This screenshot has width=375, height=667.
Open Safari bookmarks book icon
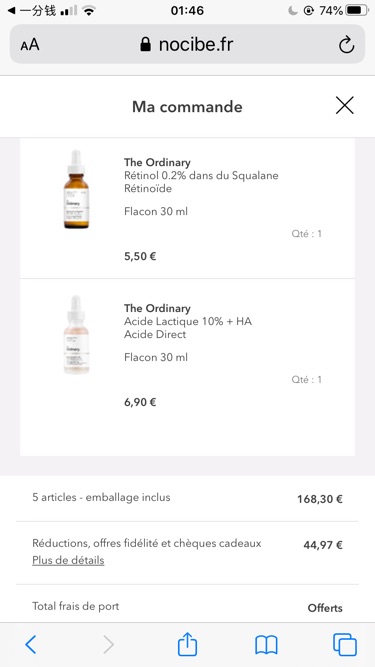pyautogui.click(x=266, y=645)
